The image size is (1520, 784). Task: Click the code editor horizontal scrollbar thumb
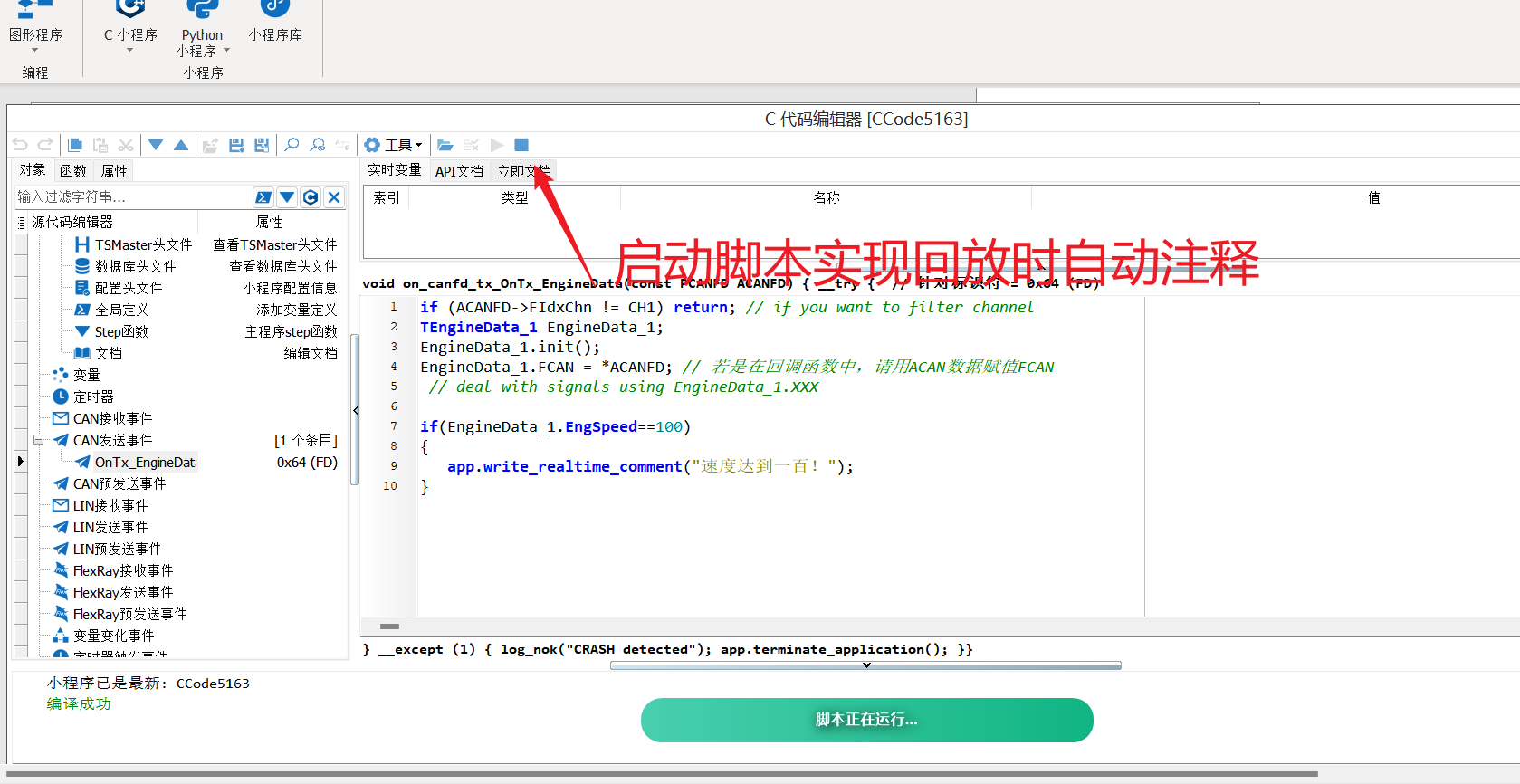coord(390,626)
